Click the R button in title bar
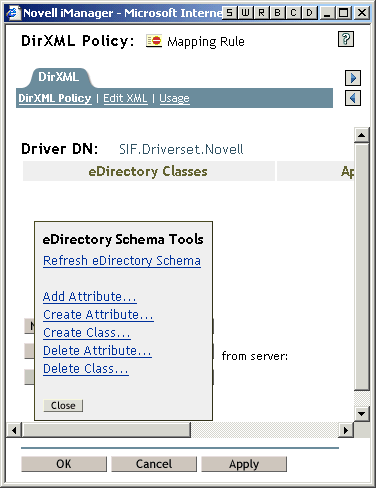This screenshot has height=488, width=376. point(261,13)
